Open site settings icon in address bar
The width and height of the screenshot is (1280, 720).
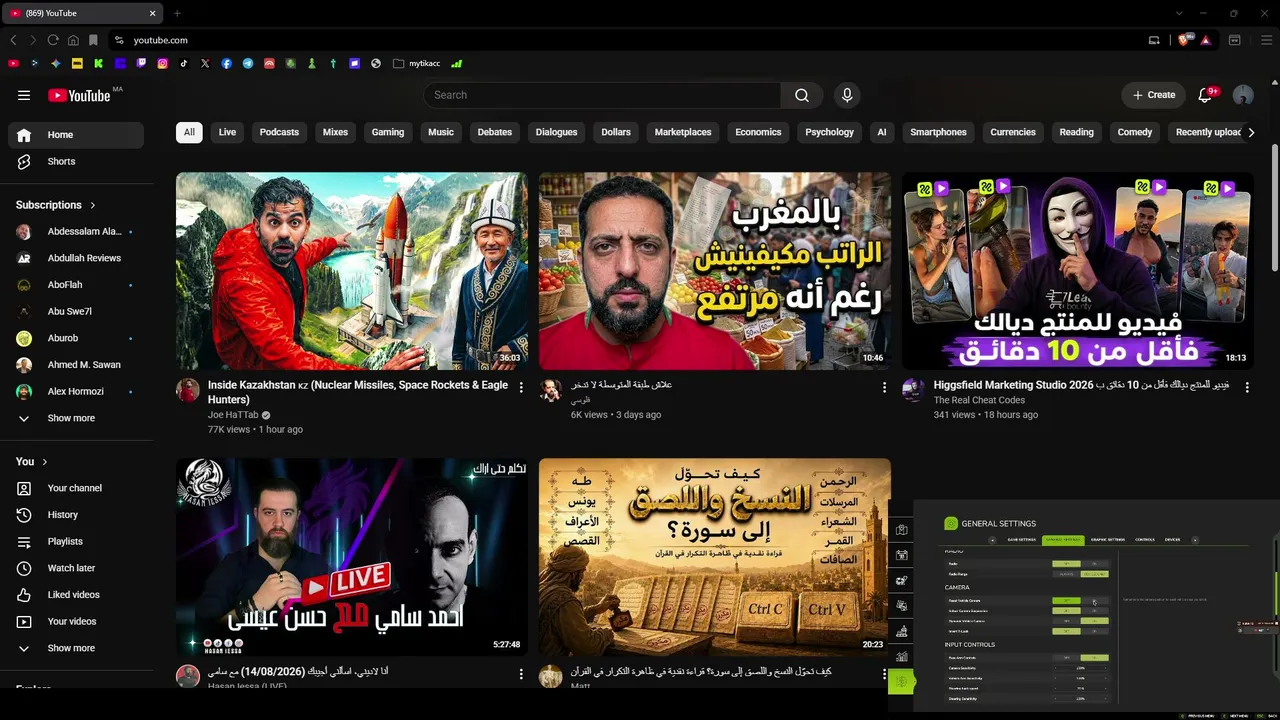click(x=119, y=40)
